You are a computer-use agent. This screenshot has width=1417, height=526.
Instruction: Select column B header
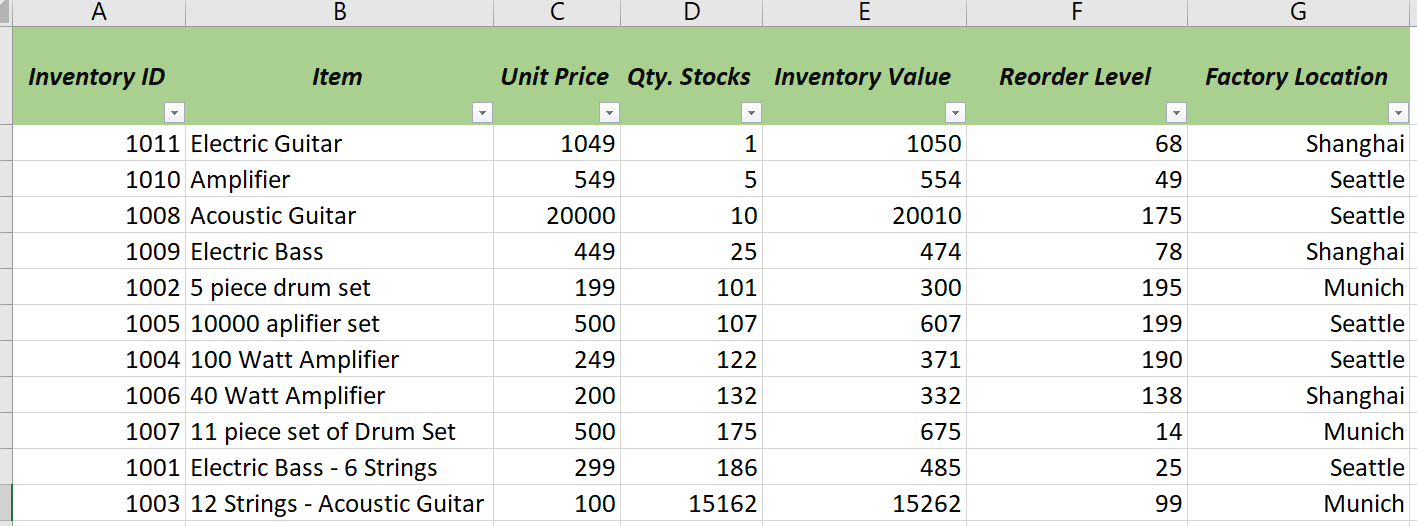tap(339, 12)
